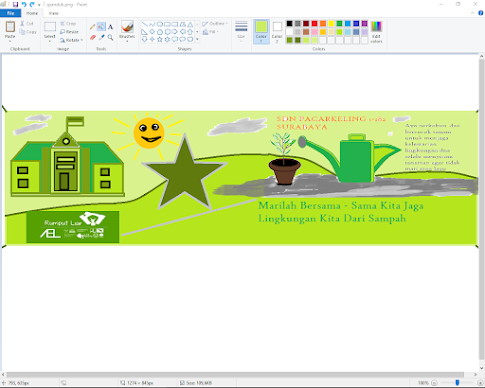Choose the Curve shape
This screenshot has width=485, height=388.
tap(152, 24)
